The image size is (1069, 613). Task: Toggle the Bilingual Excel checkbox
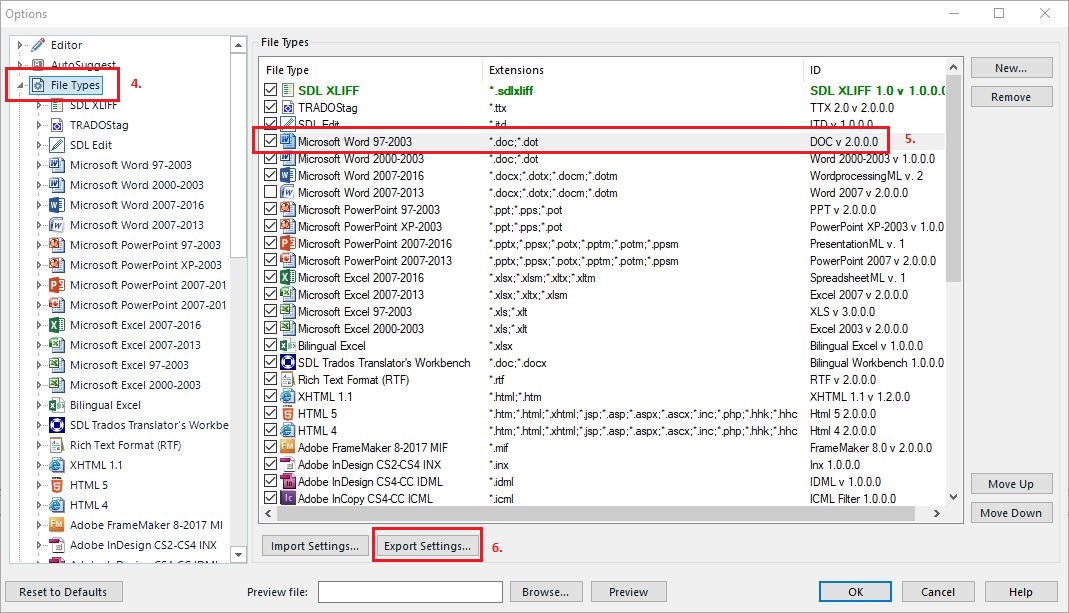pos(271,345)
